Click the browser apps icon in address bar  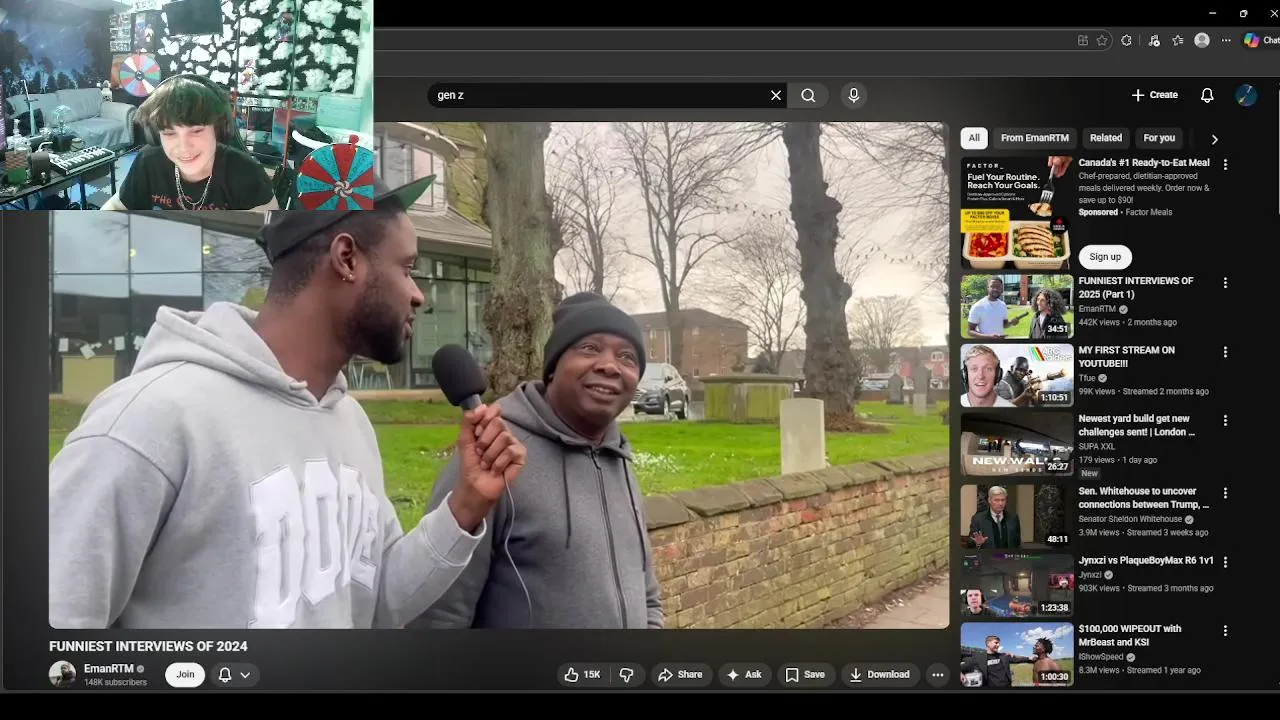coord(1083,40)
